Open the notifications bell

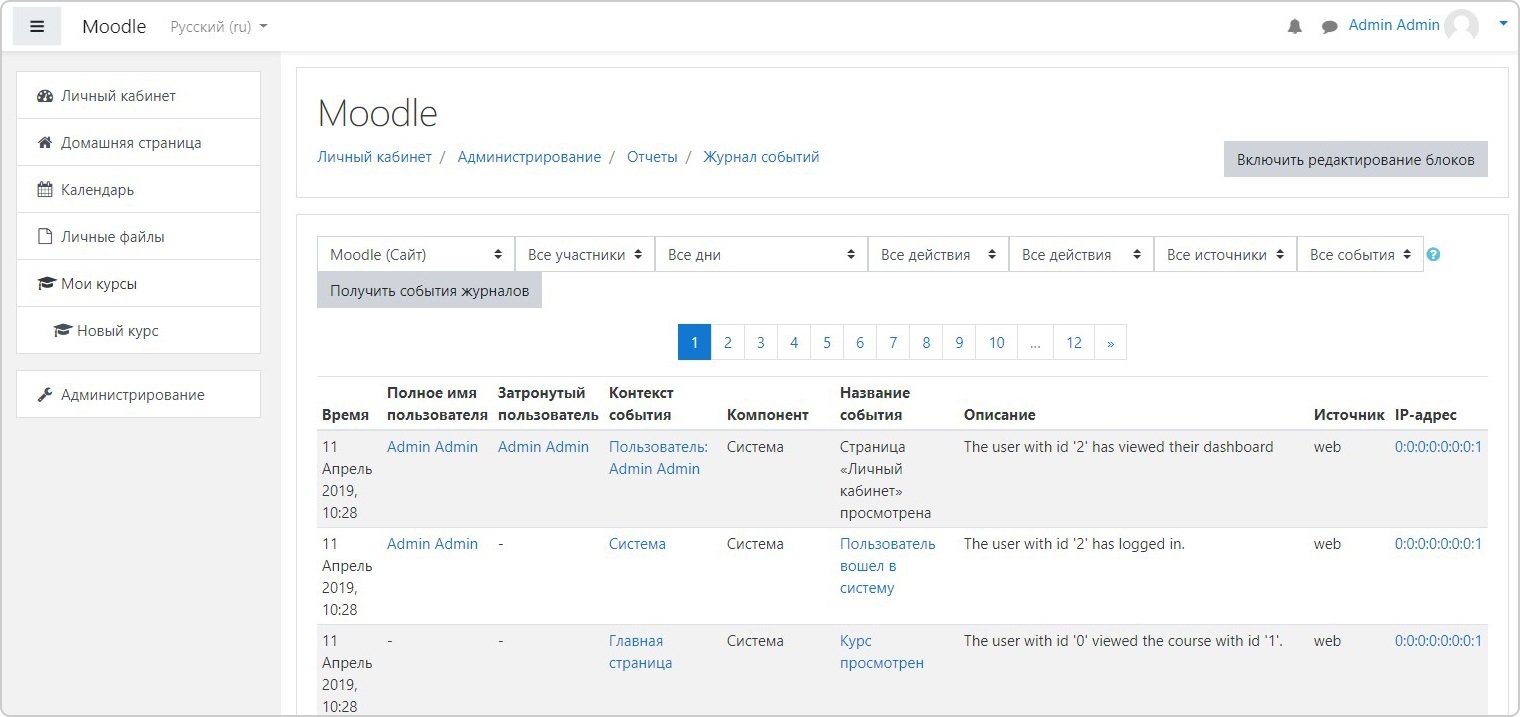[1294, 27]
